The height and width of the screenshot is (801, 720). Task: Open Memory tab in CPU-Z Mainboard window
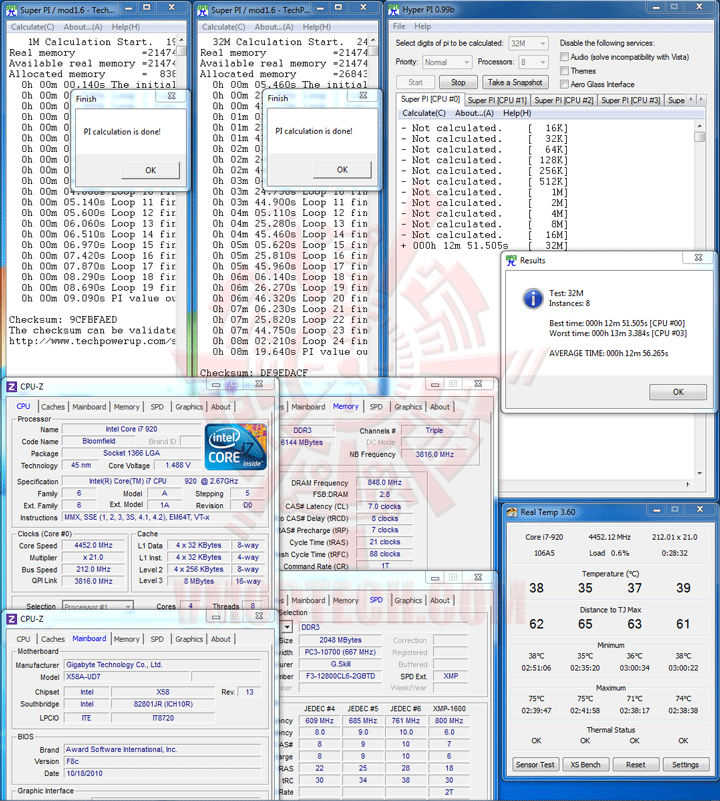tap(126, 639)
